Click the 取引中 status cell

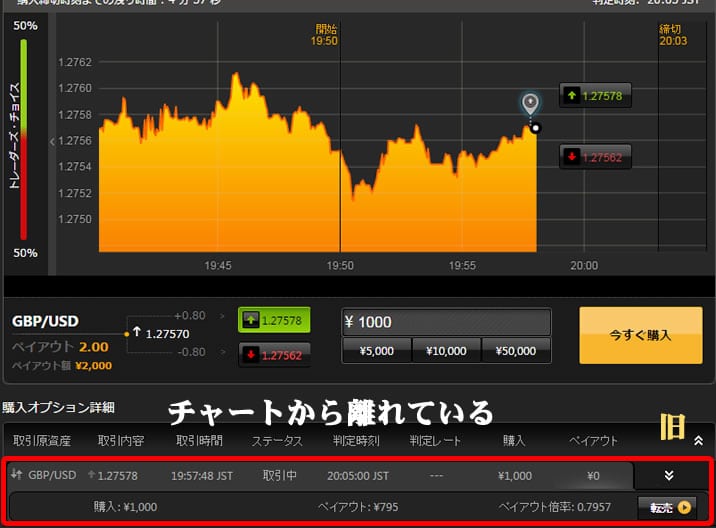279,475
